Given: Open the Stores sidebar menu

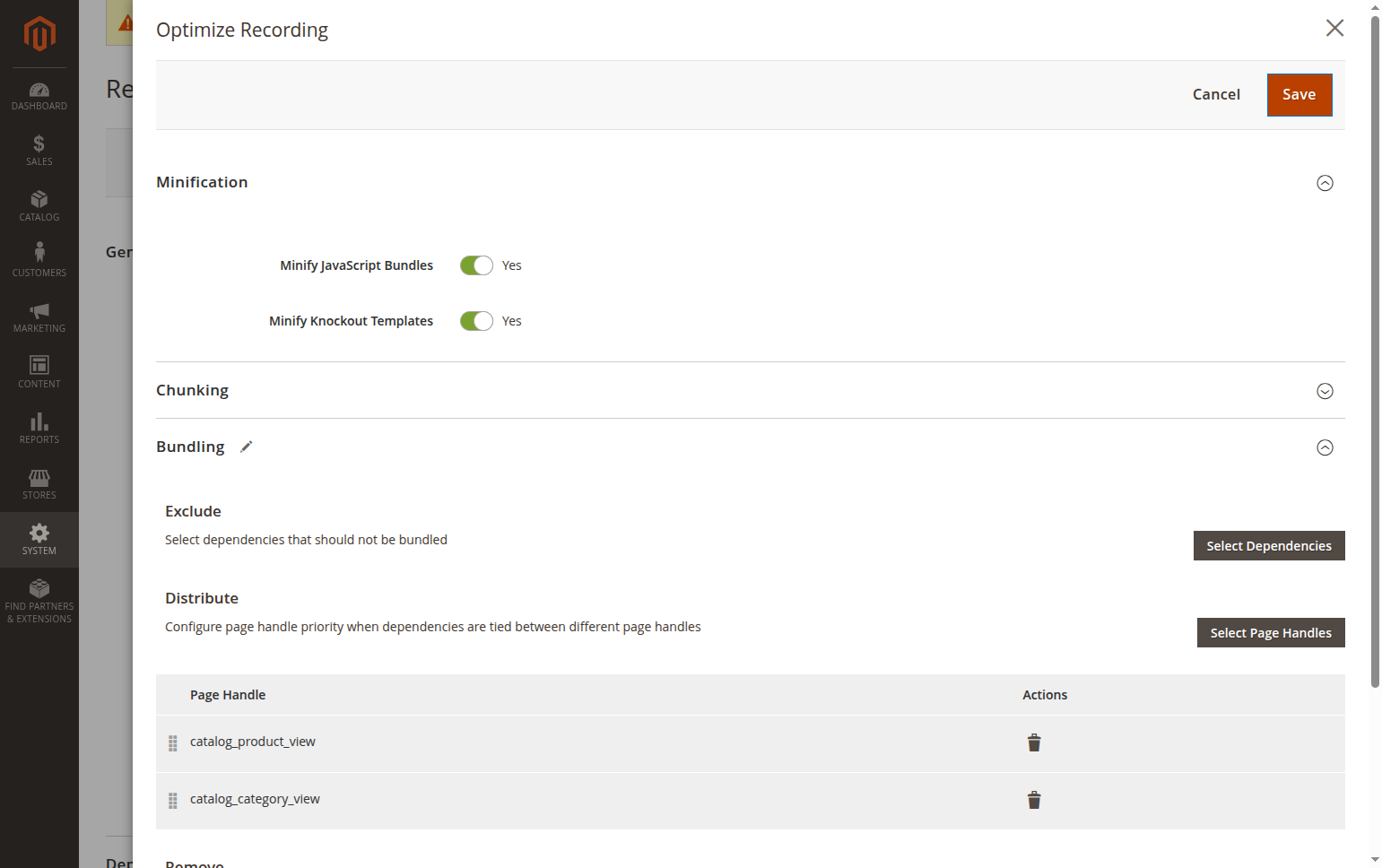Looking at the screenshot, I should pyautogui.click(x=39, y=484).
